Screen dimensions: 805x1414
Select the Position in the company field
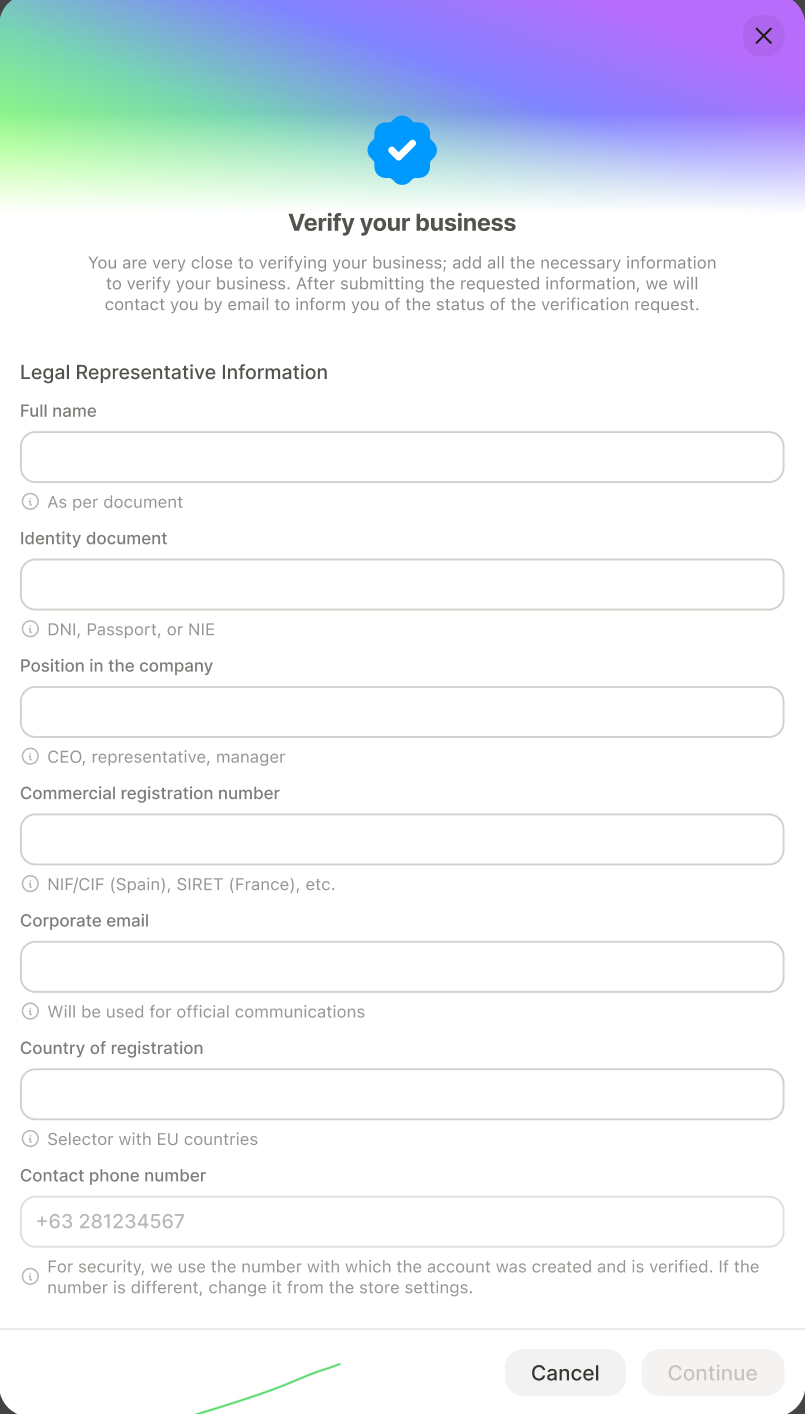click(x=402, y=712)
